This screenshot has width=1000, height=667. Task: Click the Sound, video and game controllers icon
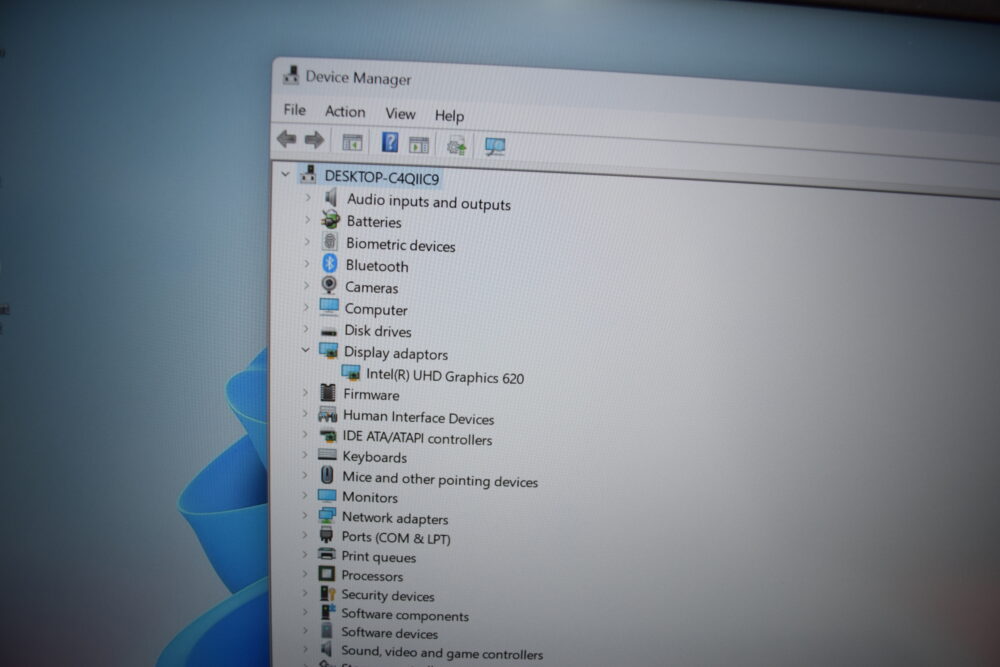pos(327,649)
